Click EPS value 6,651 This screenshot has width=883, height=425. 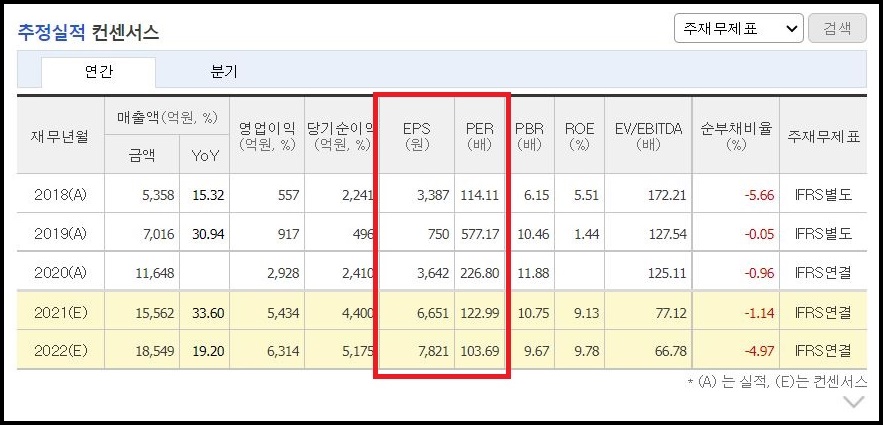431,313
